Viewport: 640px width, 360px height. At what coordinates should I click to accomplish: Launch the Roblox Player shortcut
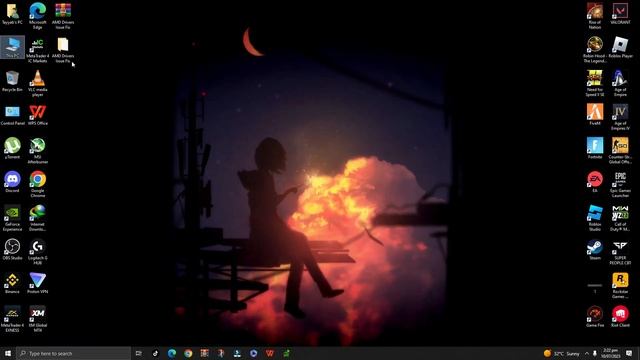point(620,47)
